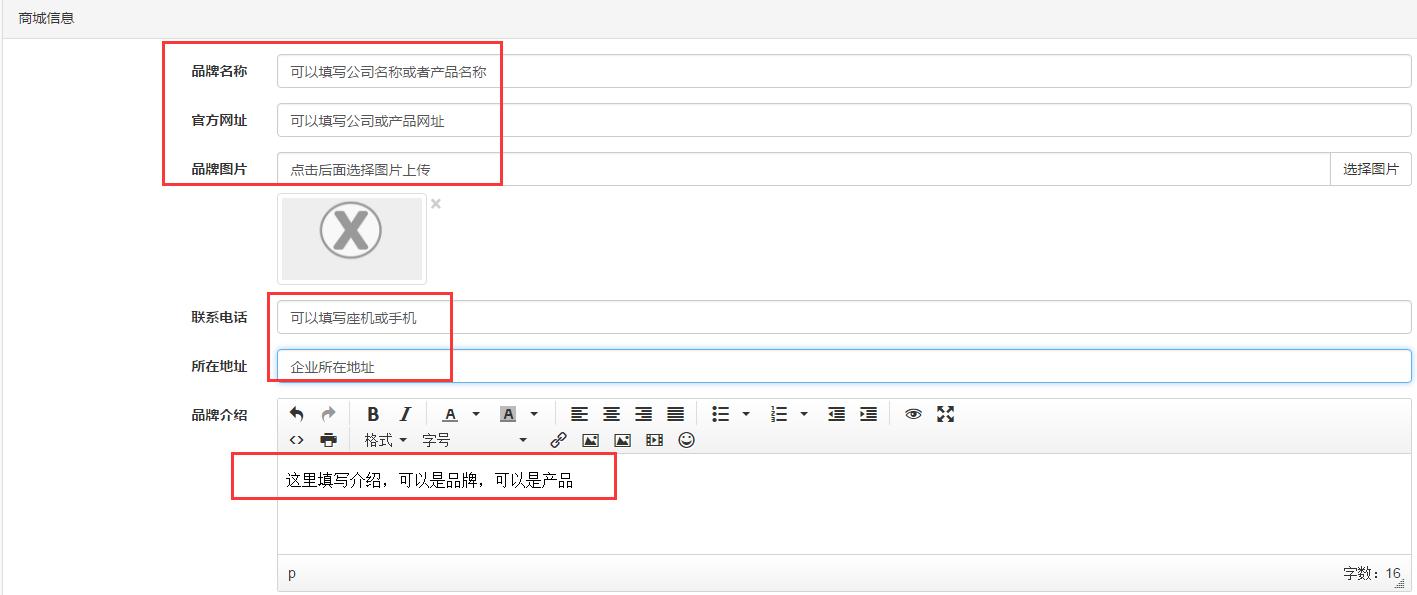Image resolution: width=1417 pixels, height=595 pixels.
Task: Open the font color swatch picker
Action: (475, 414)
